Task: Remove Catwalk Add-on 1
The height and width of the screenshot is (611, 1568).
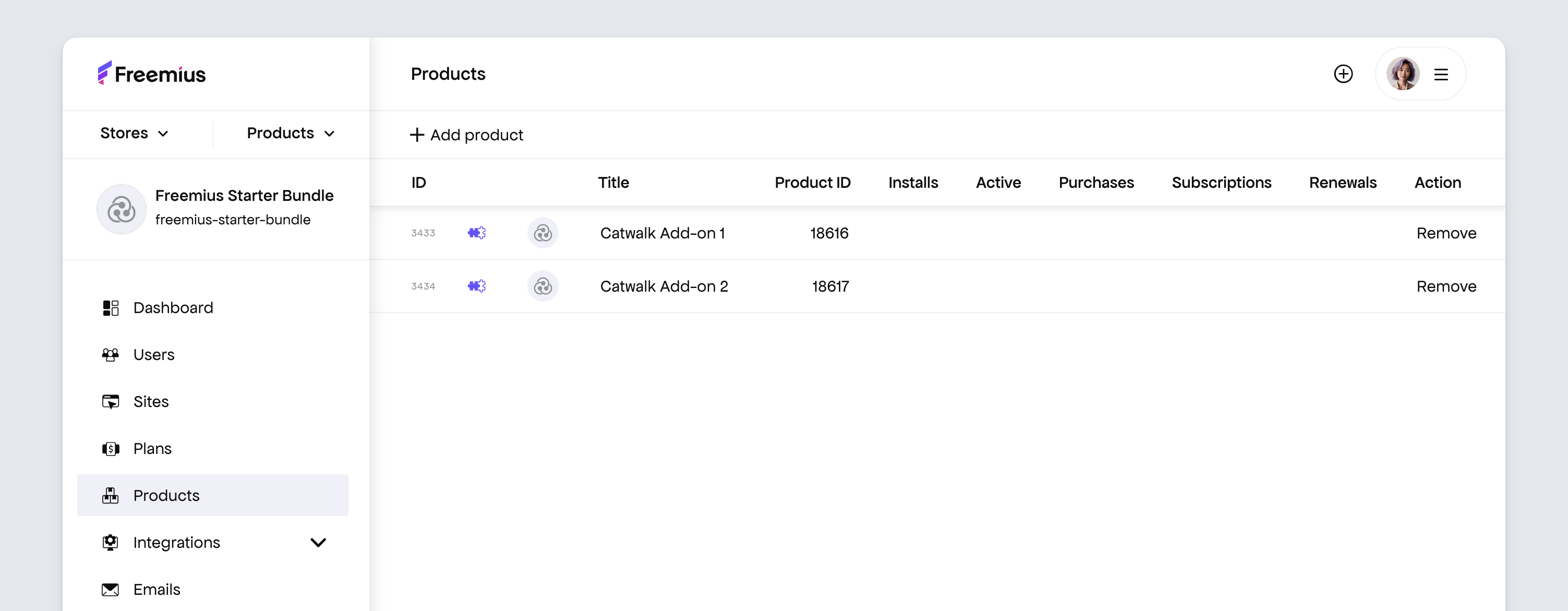Action: (1445, 233)
